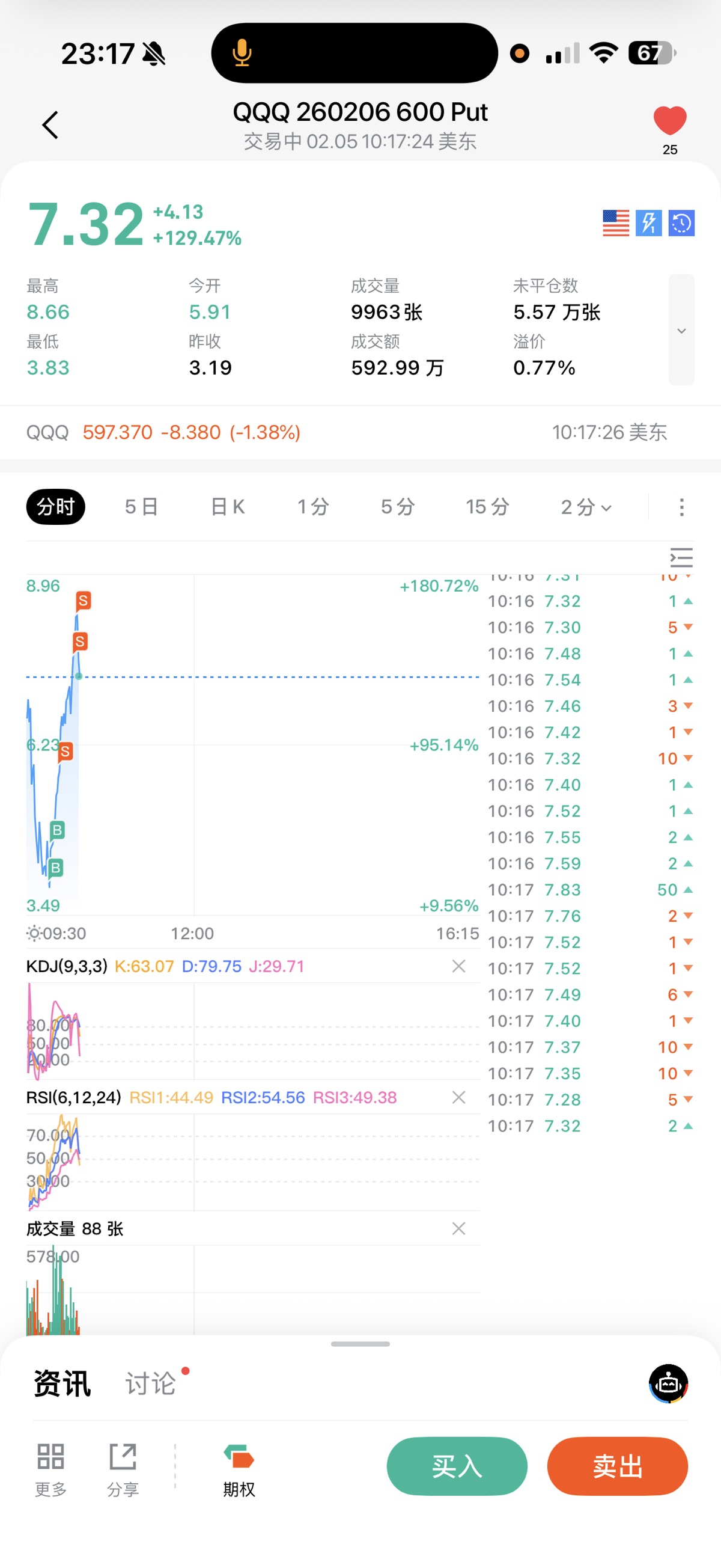Tap the back arrow icon
The width and height of the screenshot is (721, 1568).
click(x=50, y=126)
